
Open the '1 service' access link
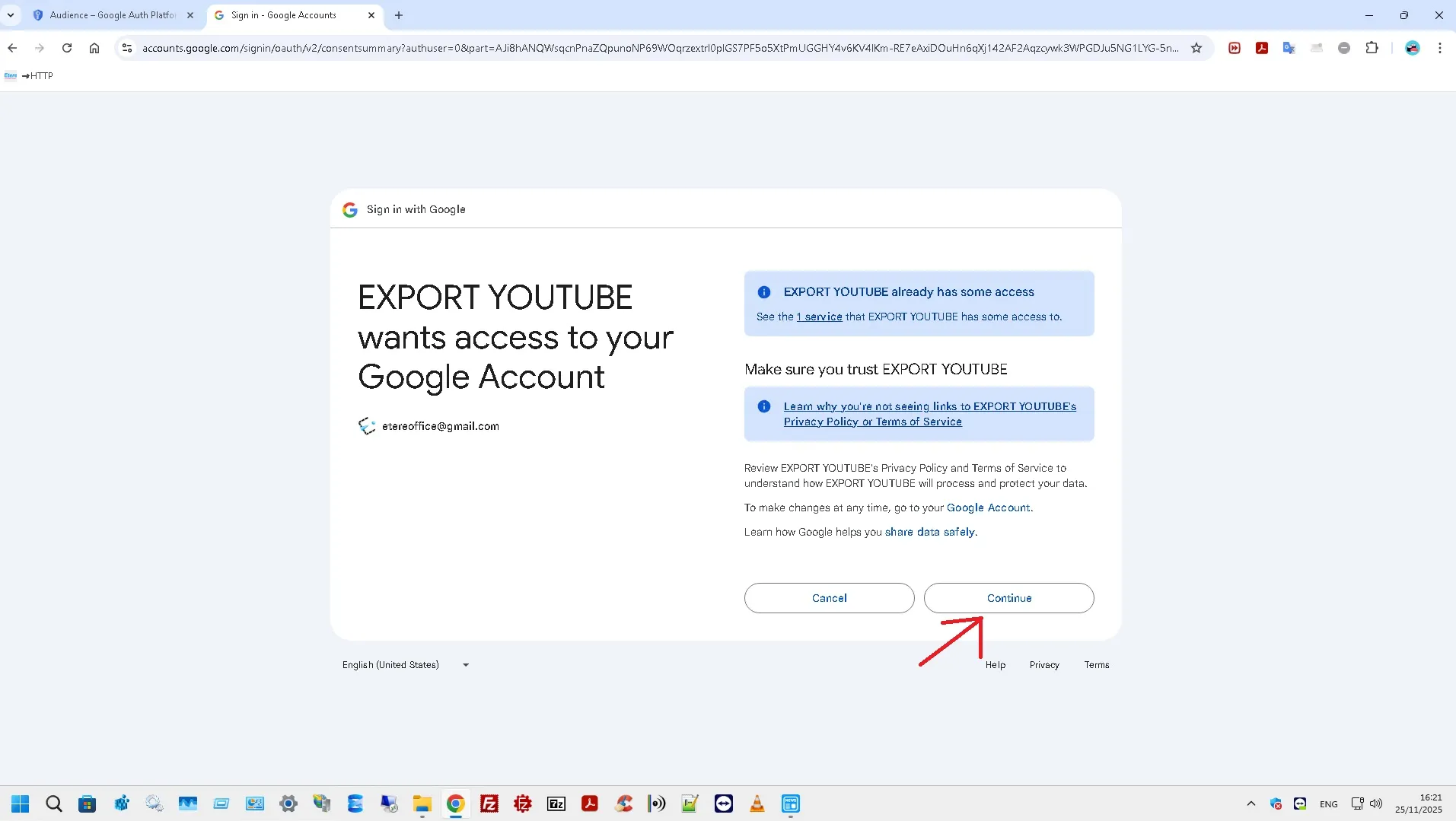pyautogui.click(x=819, y=317)
